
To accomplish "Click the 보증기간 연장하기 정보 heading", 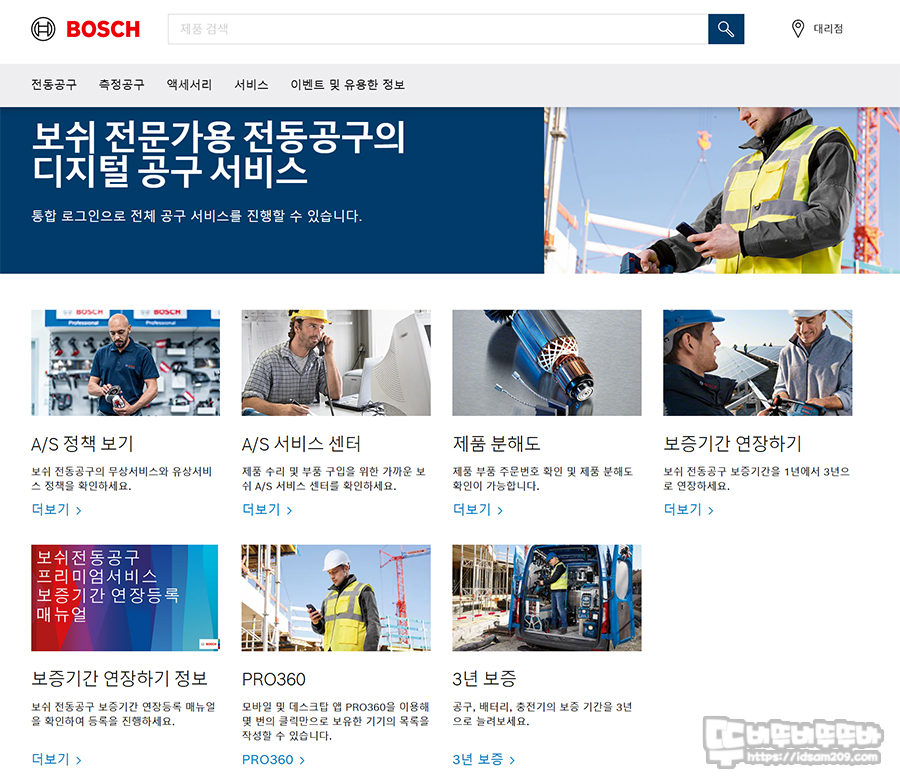I will point(119,678).
